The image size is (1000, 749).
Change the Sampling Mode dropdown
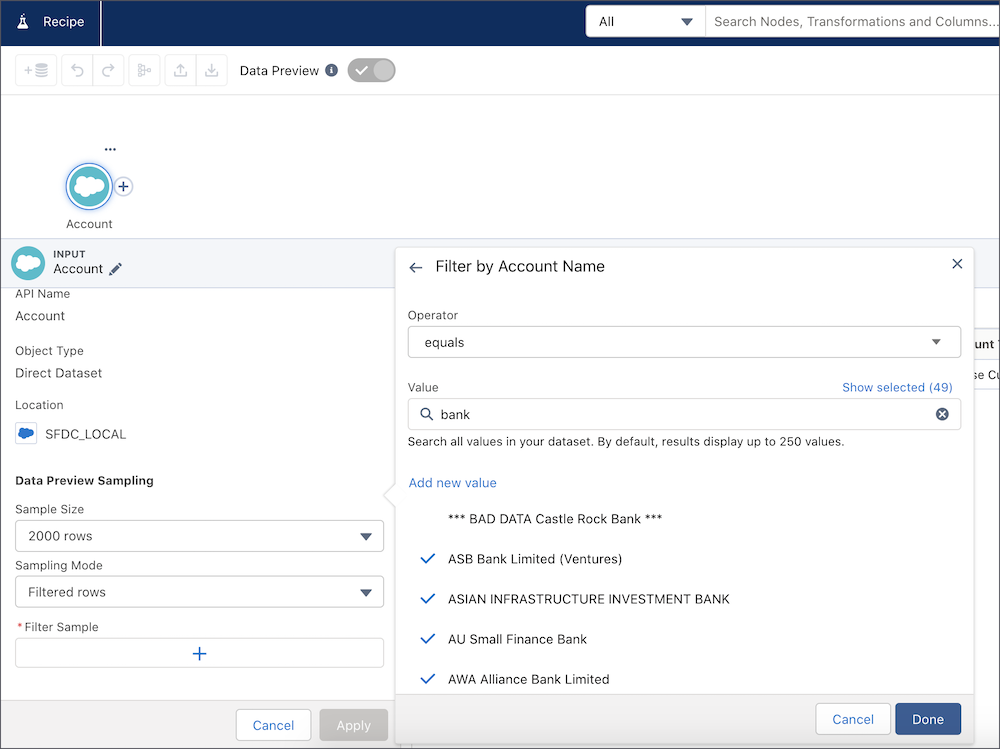pyautogui.click(x=199, y=592)
